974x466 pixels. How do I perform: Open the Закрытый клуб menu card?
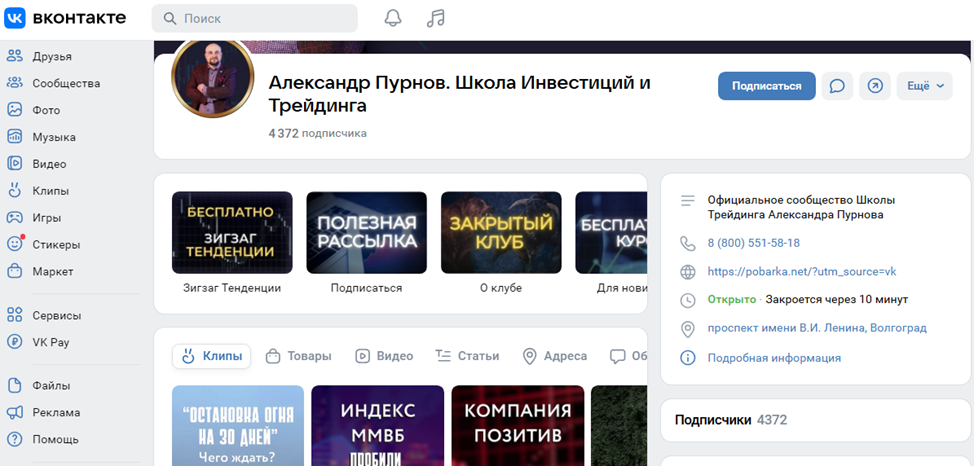pos(501,232)
